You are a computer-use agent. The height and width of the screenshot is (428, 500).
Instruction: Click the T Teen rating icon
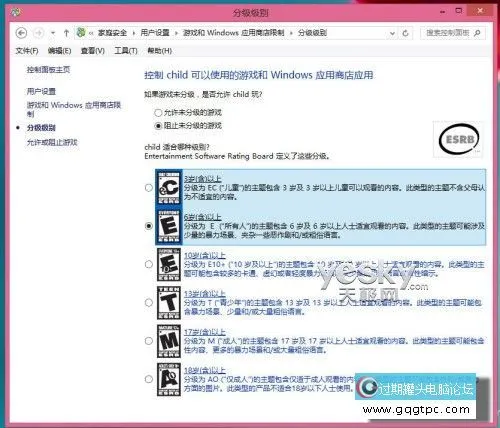click(169, 303)
